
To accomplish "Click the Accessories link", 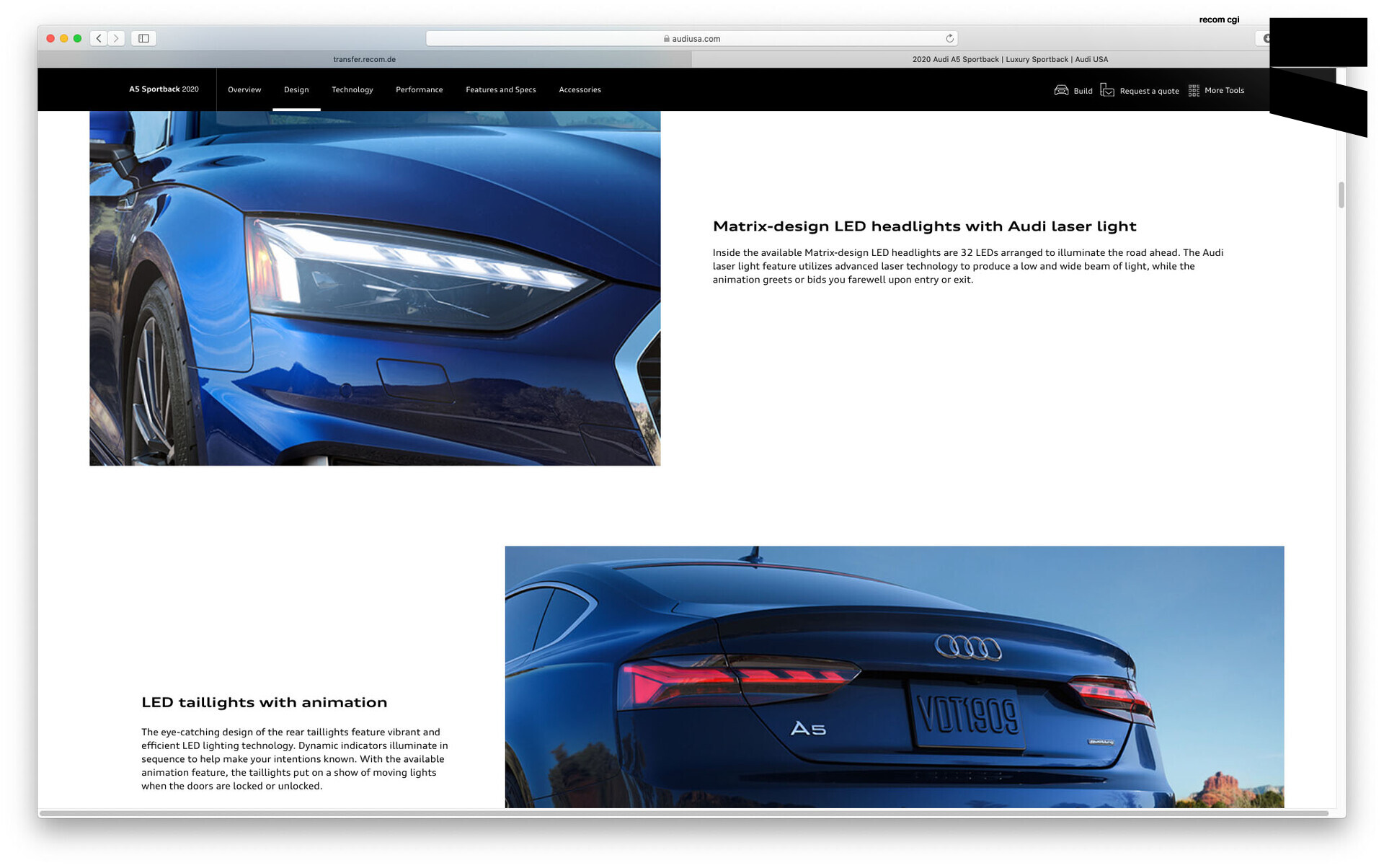I will pyautogui.click(x=580, y=89).
